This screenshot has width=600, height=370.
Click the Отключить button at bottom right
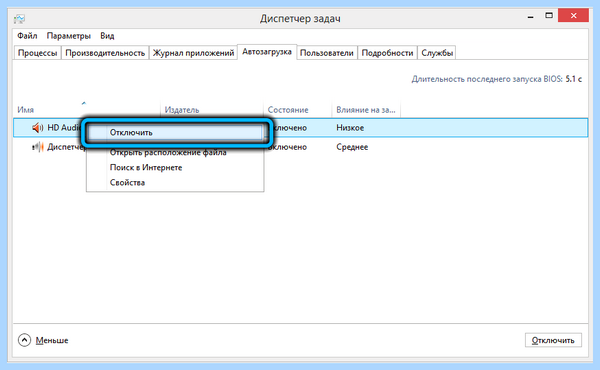[553, 340]
